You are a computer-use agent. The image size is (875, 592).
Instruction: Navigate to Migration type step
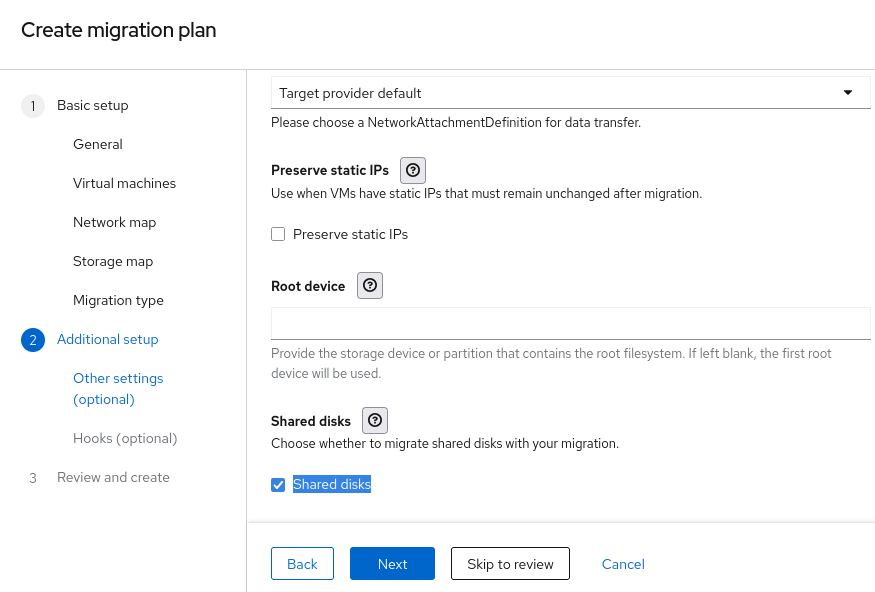(118, 301)
